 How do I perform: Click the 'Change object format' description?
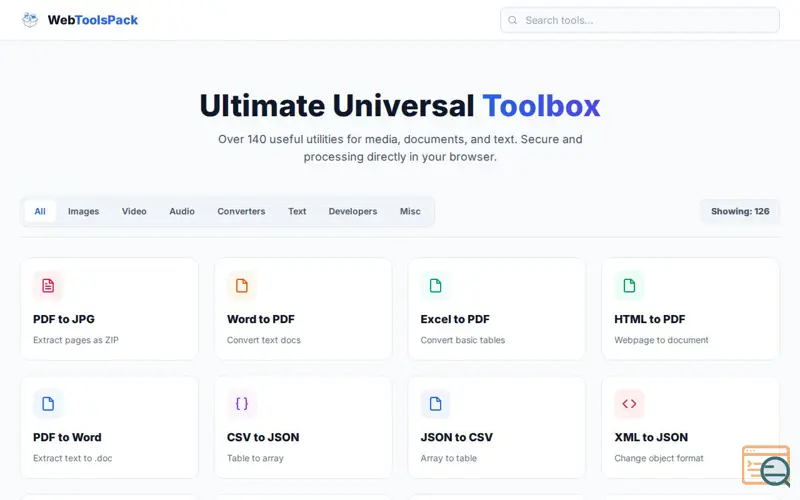(659, 458)
